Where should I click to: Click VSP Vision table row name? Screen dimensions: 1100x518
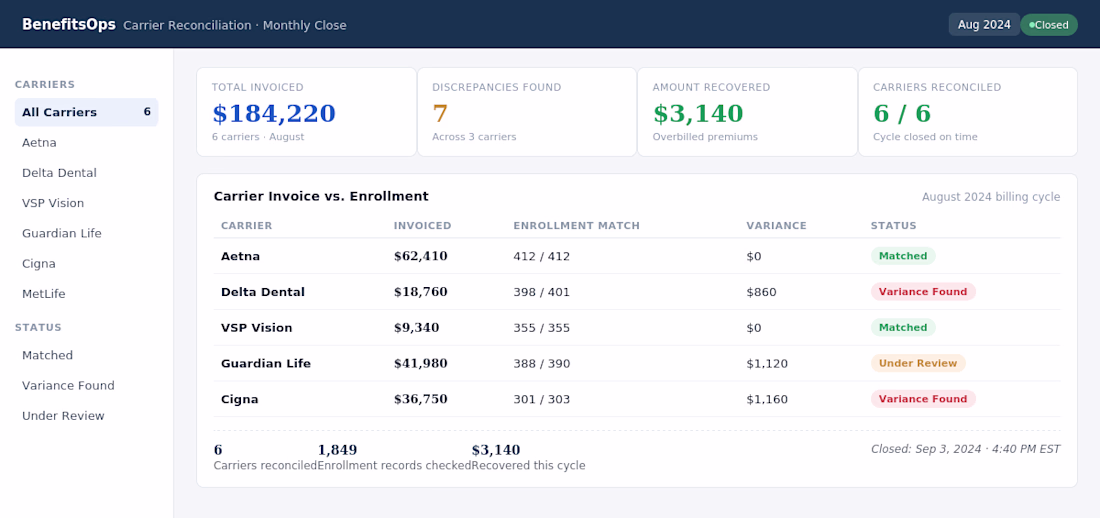point(257,328)
